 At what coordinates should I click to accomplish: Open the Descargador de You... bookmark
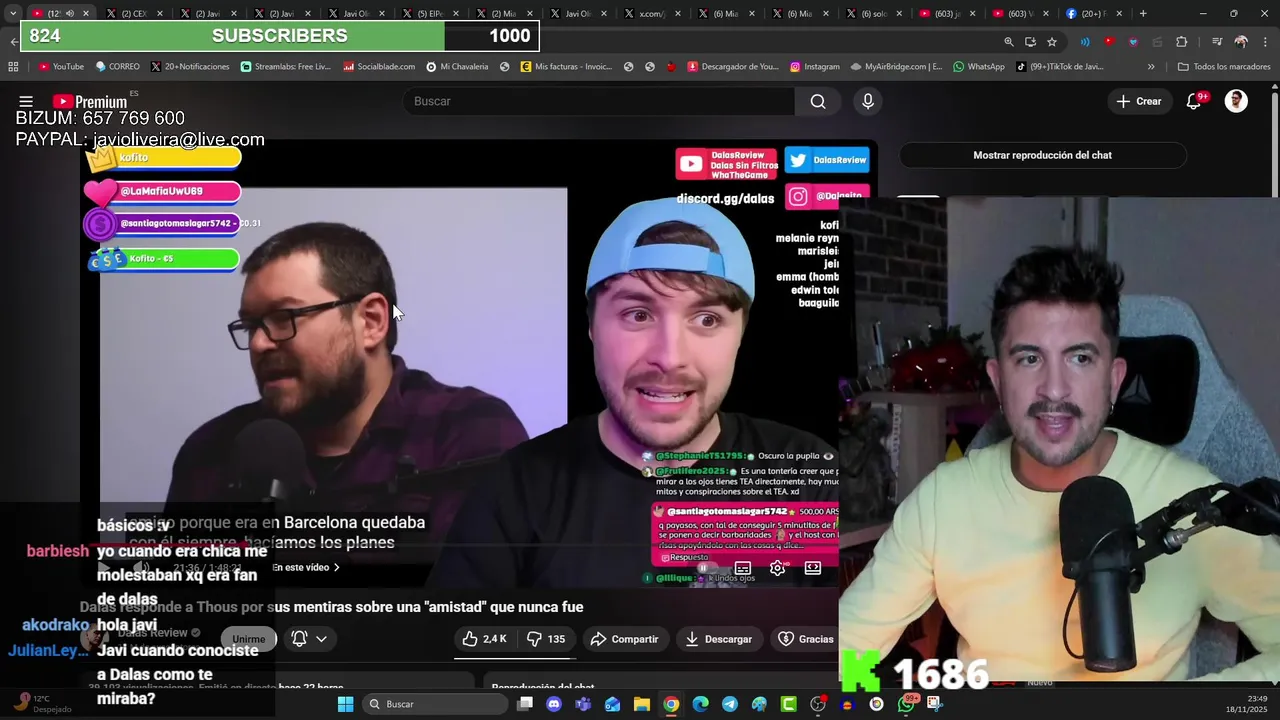click(732, 67)
